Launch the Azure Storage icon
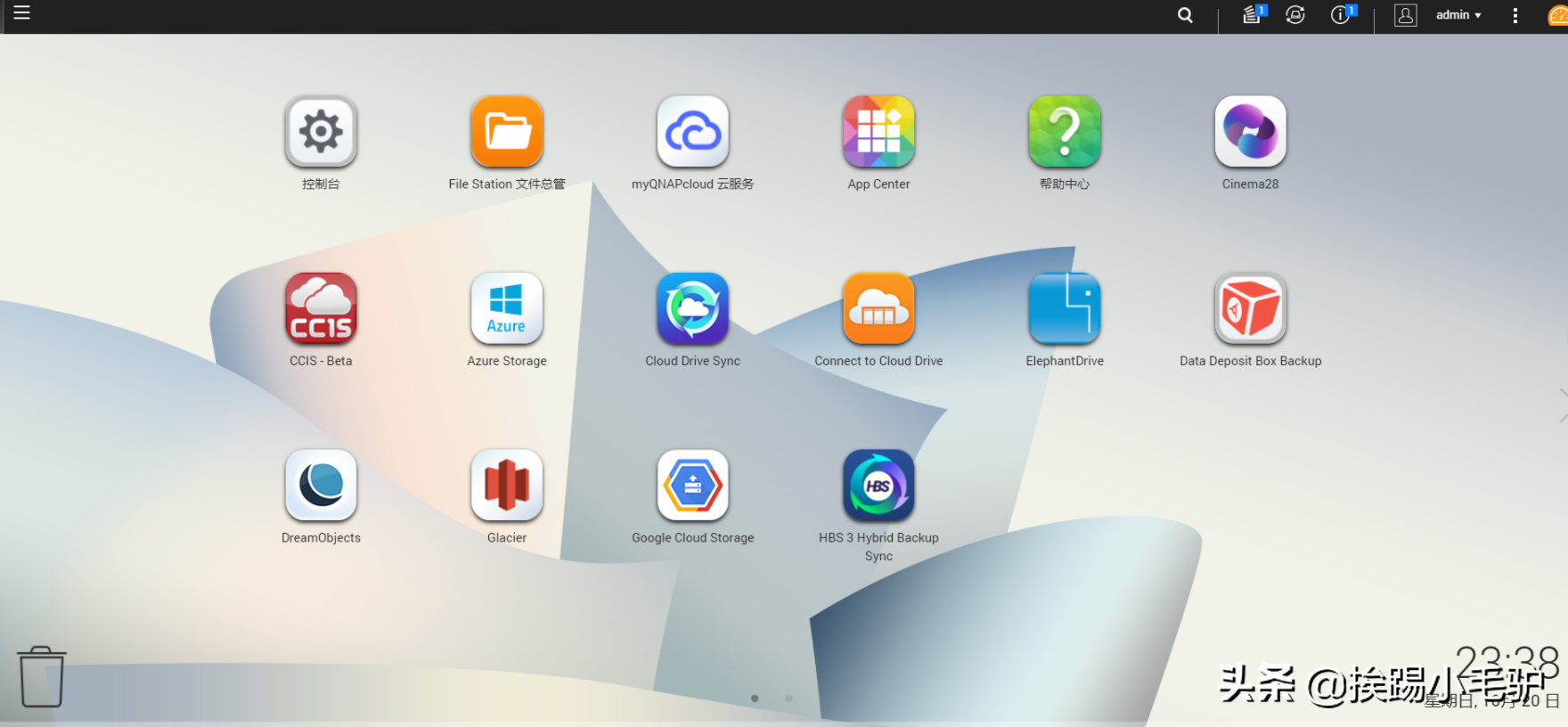1568x727 pixels. (x=507, y=308)
